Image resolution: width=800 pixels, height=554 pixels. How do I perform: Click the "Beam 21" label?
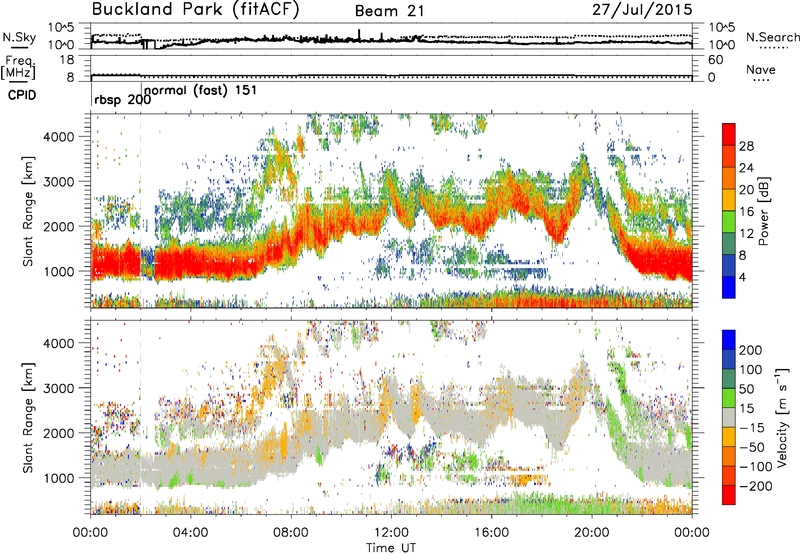tap(390, 11)
